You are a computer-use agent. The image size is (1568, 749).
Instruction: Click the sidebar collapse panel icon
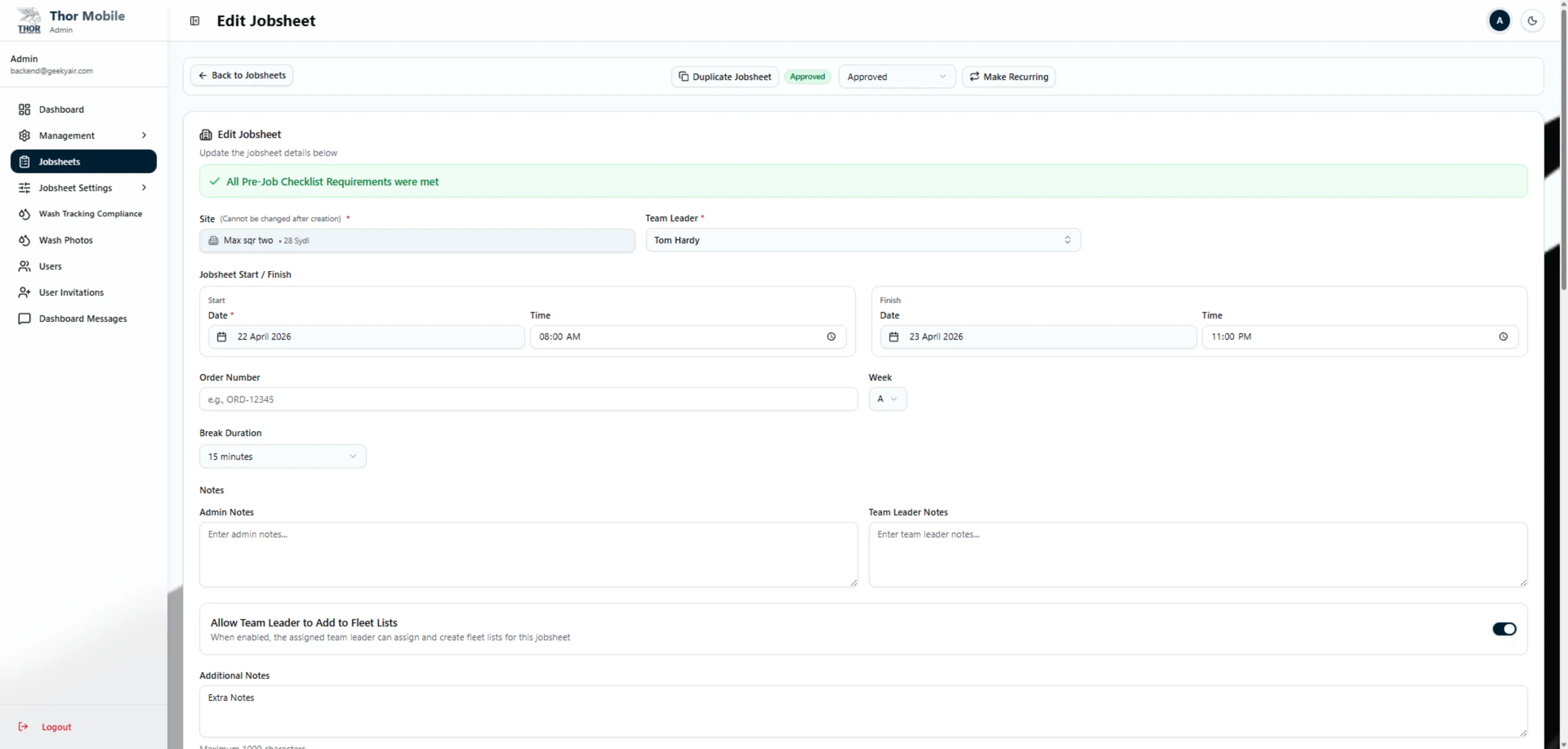(195, 21)
